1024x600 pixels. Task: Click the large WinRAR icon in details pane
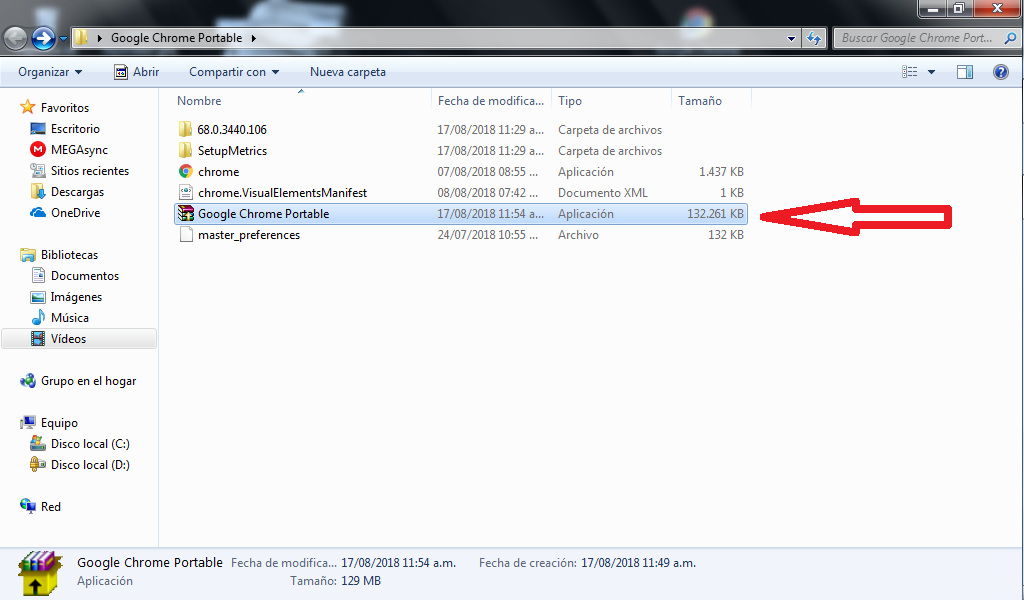click(x=39, y=573)
